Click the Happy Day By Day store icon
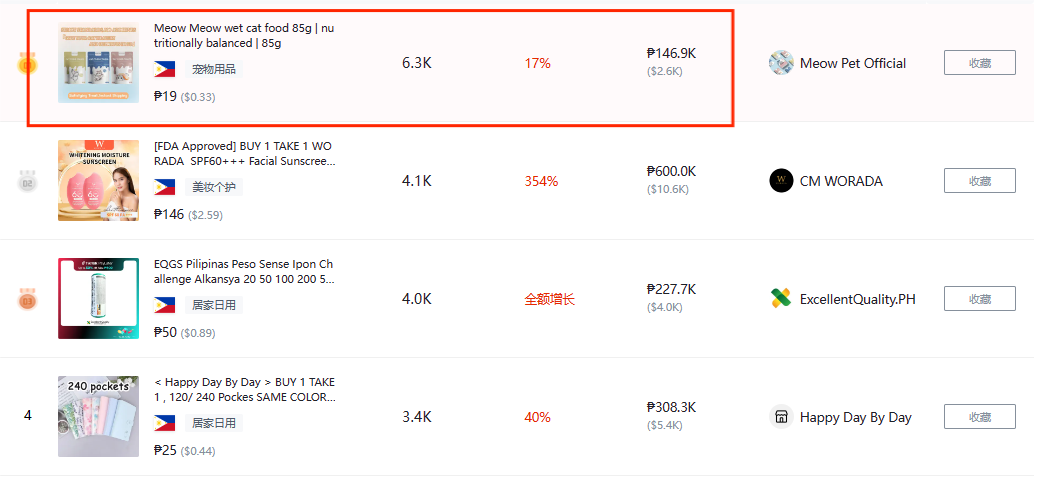1050x480 pixels. (781, 417)
